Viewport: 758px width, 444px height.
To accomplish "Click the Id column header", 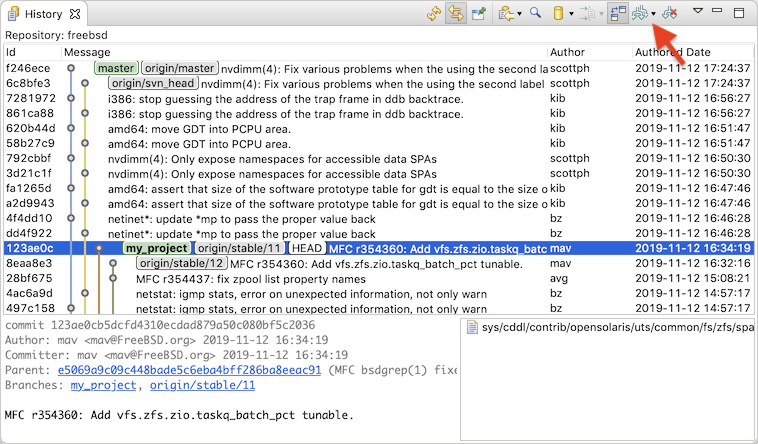I will pos(11,52).
